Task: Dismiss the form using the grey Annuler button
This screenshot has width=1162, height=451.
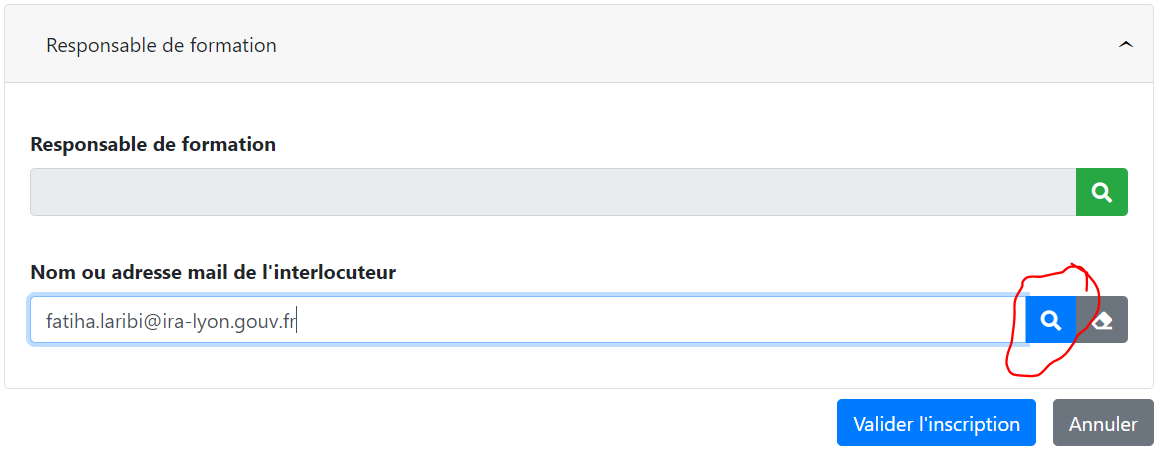Action: [1103, 424]
